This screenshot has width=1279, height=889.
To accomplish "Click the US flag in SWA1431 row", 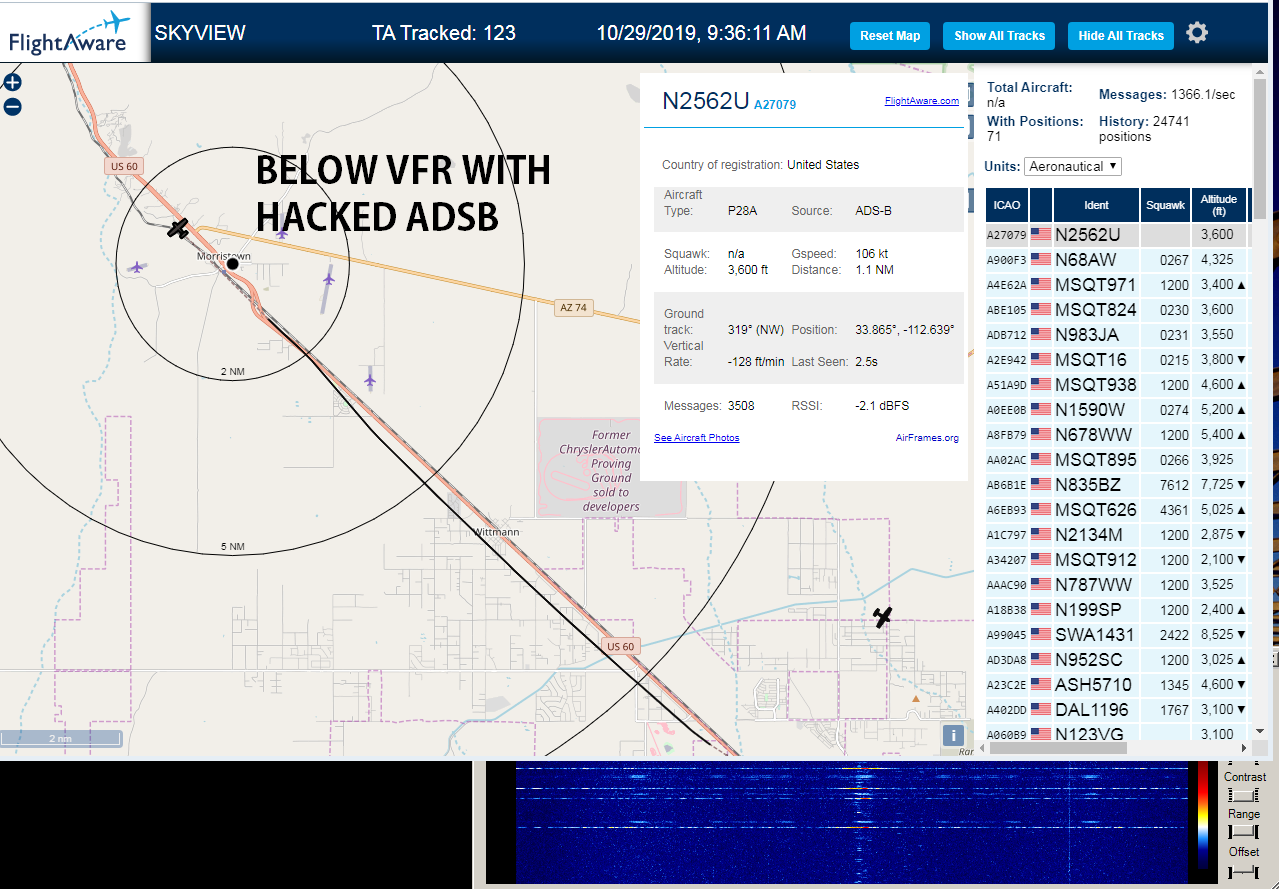I will [x=1041, y=635].
